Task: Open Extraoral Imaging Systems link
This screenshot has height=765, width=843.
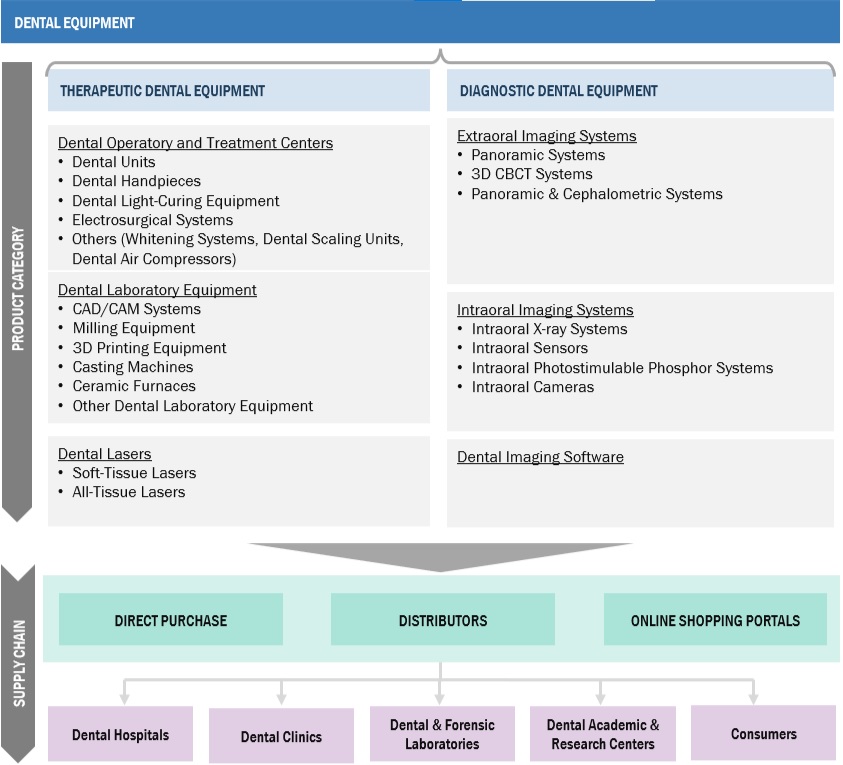Action: (x=546, y=136)
